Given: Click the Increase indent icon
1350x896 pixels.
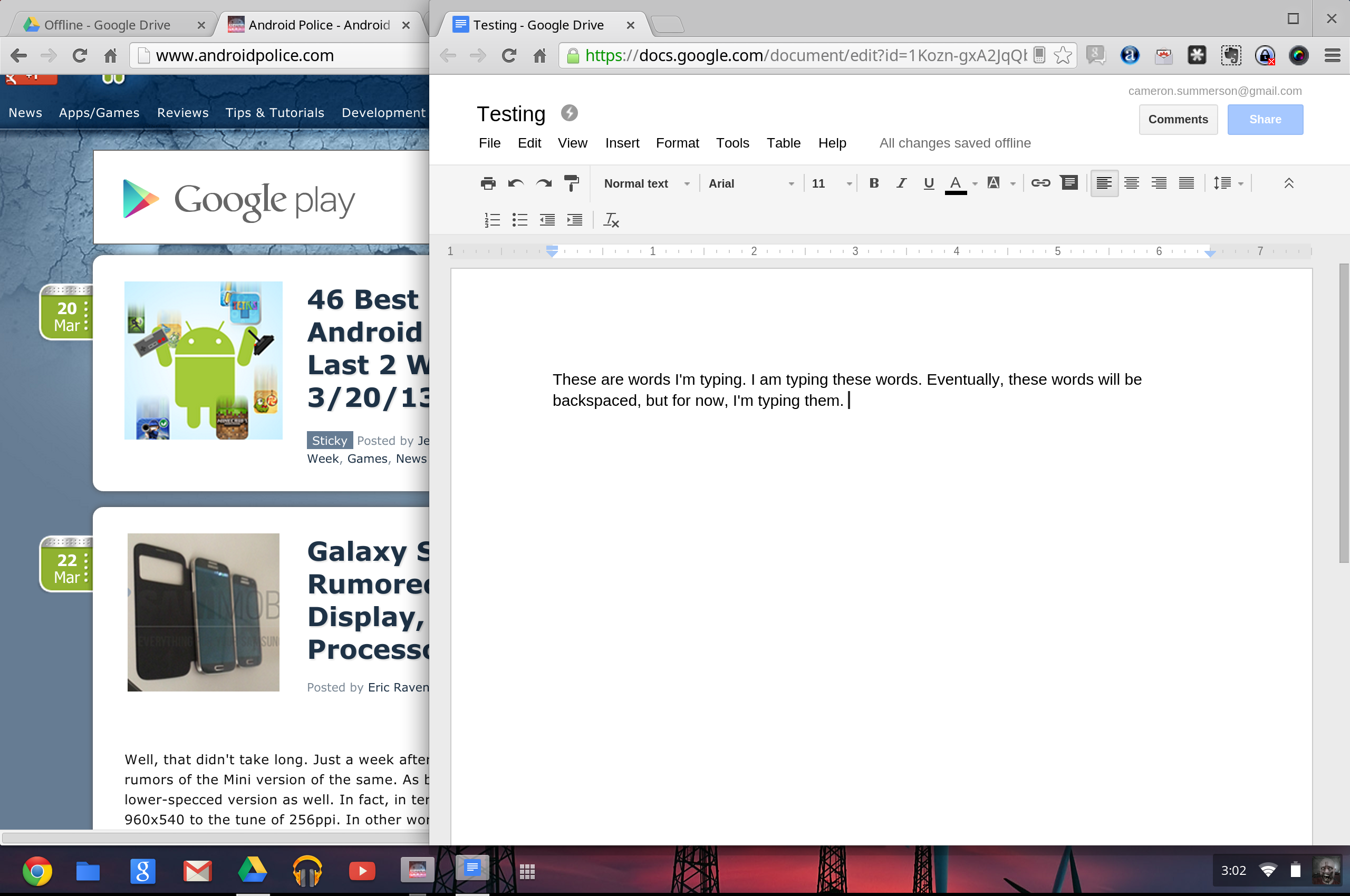Looking at the screenshot, I should pyautogui.click(x=575, y=220).
